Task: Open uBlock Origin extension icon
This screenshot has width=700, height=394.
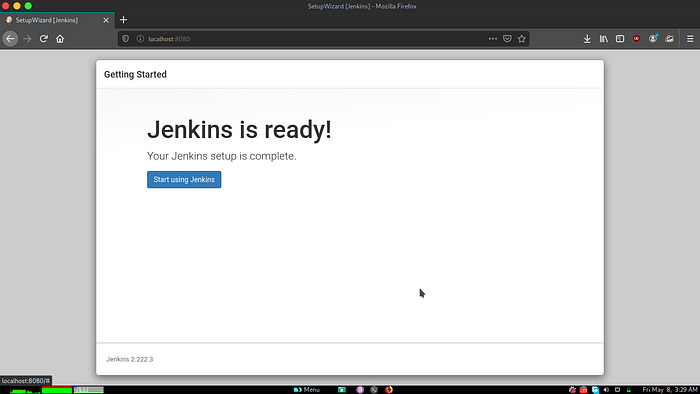Action: tap(637, 39)
